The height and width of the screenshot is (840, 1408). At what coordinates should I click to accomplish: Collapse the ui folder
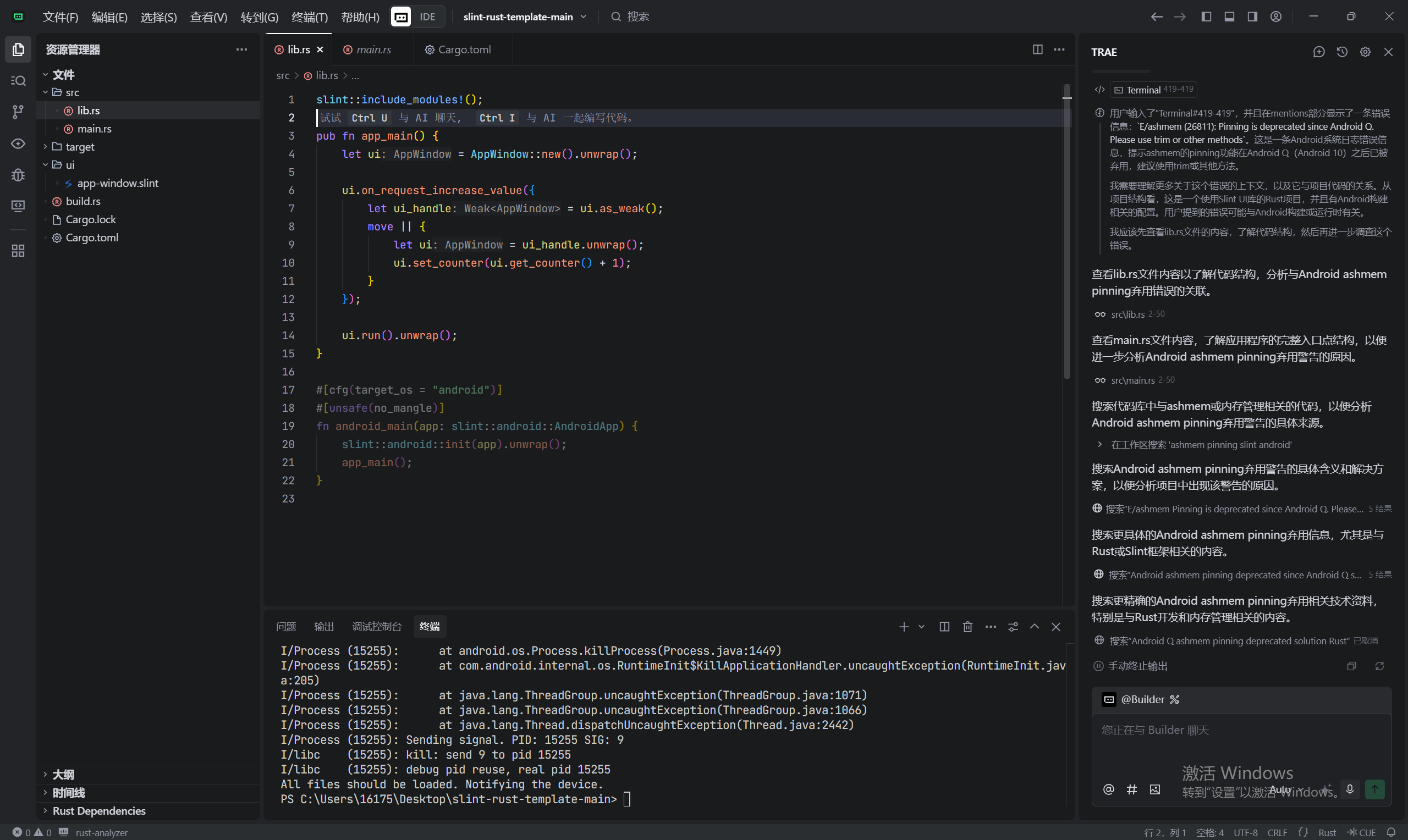point(45,165)
